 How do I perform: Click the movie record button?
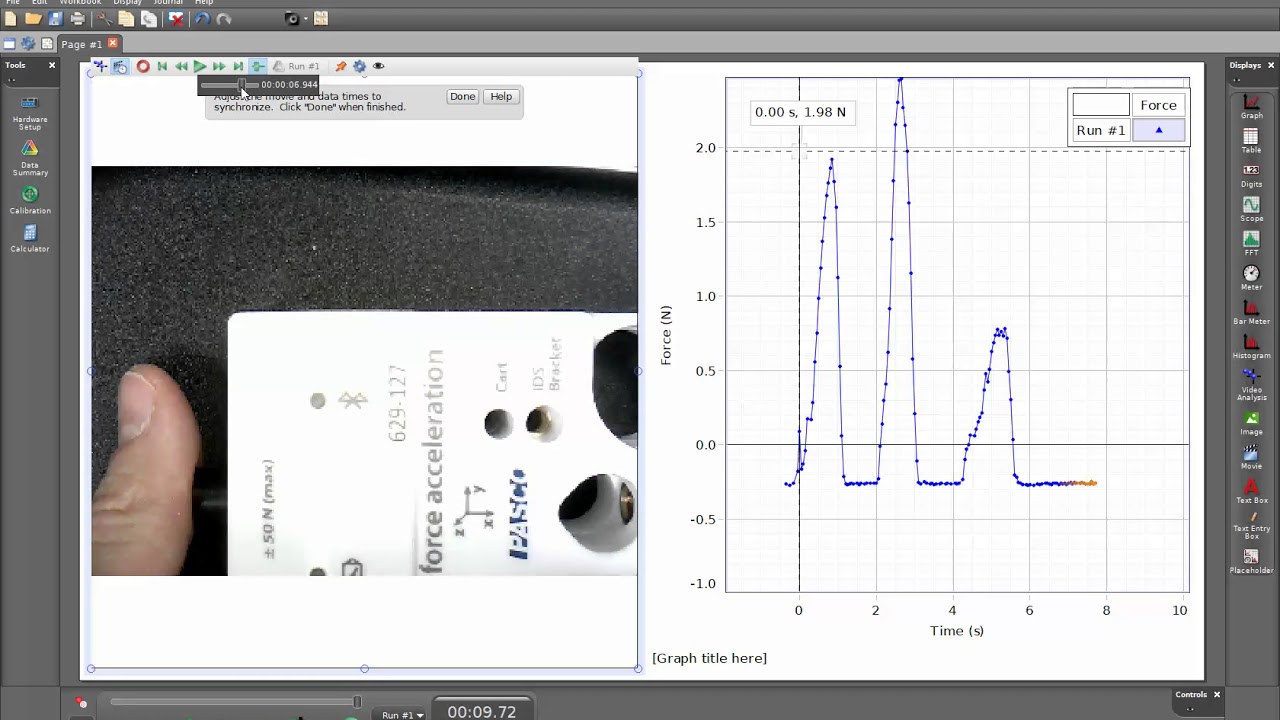pos(143,66)
